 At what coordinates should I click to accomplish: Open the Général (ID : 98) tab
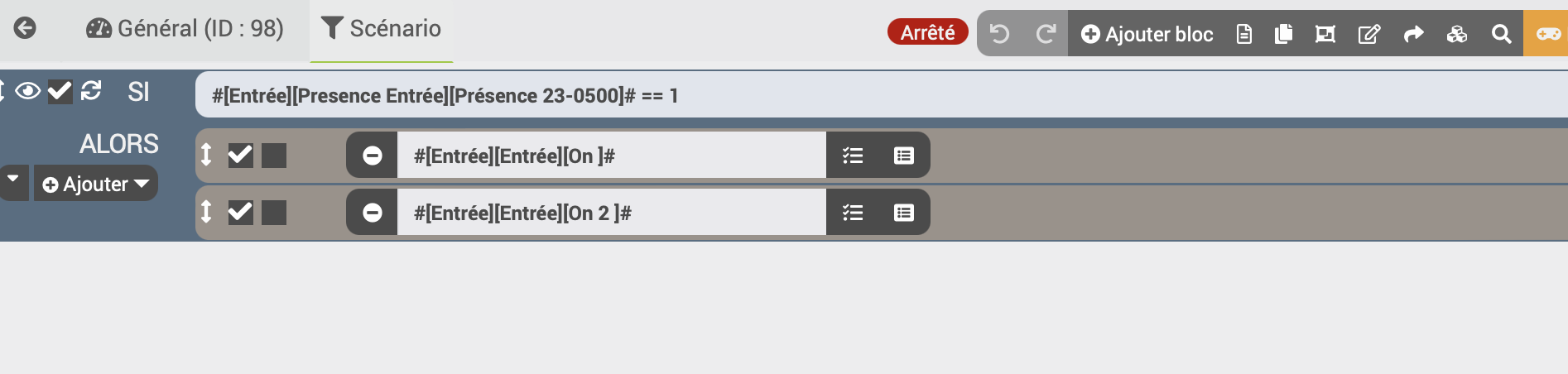(185, 29)
